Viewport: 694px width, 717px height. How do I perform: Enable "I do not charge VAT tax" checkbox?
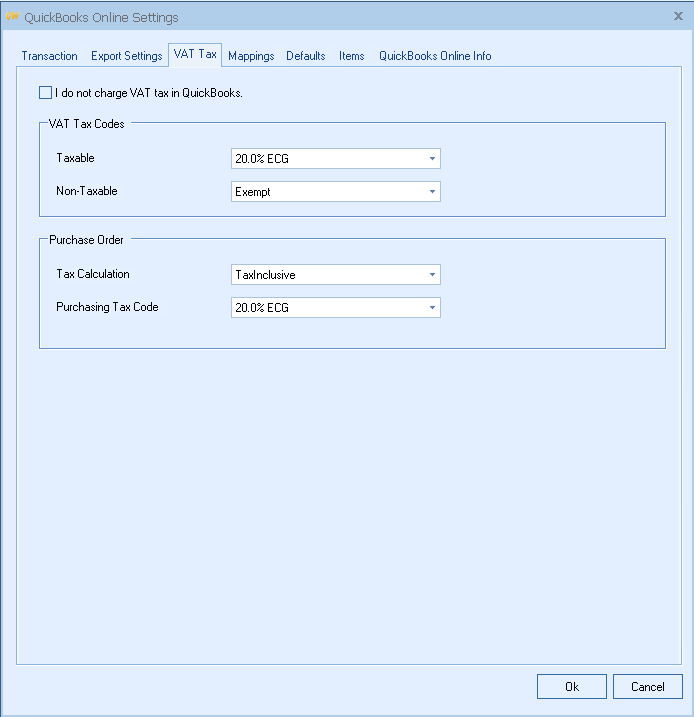(x=46, y=93)
